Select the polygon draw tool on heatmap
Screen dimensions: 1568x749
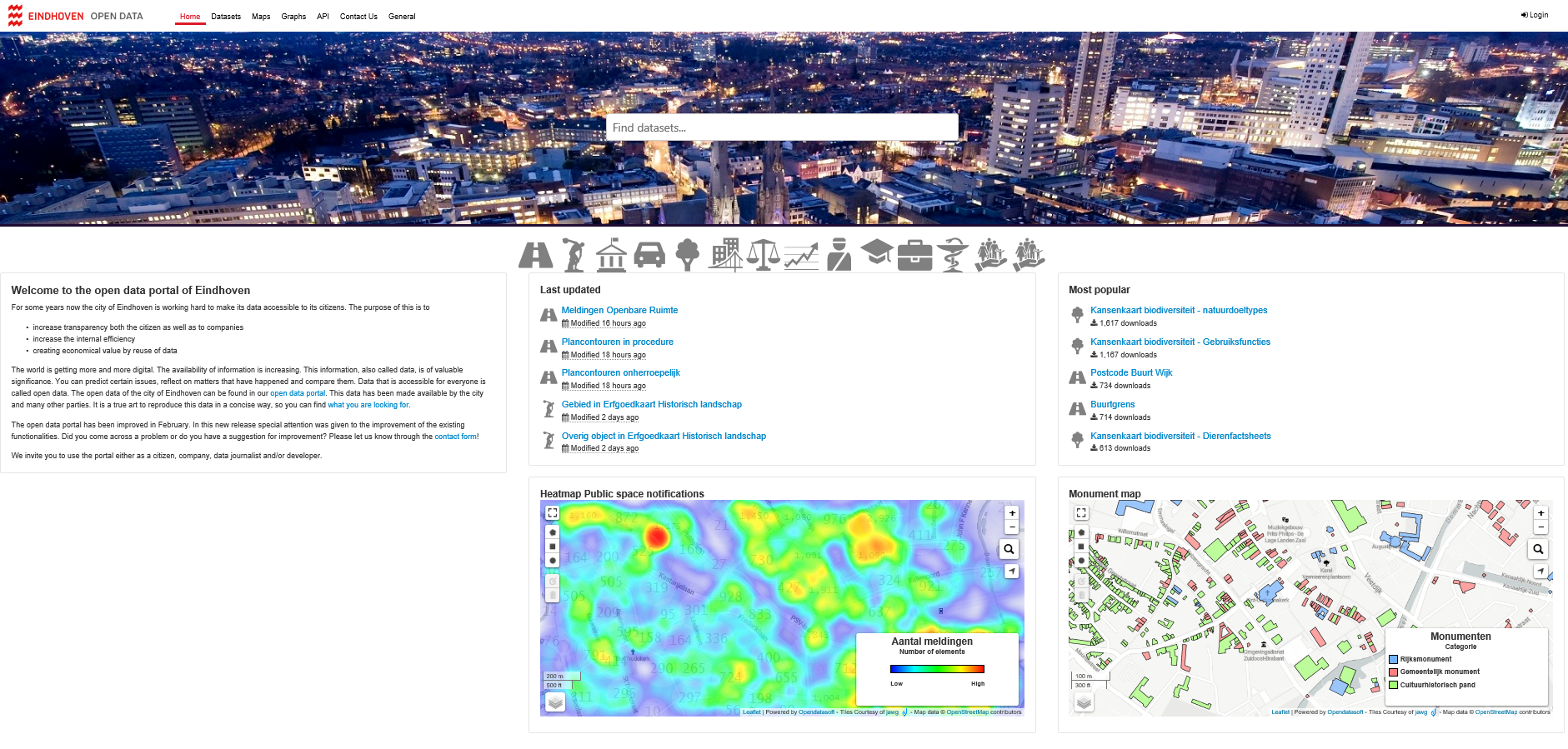point(552,532)
